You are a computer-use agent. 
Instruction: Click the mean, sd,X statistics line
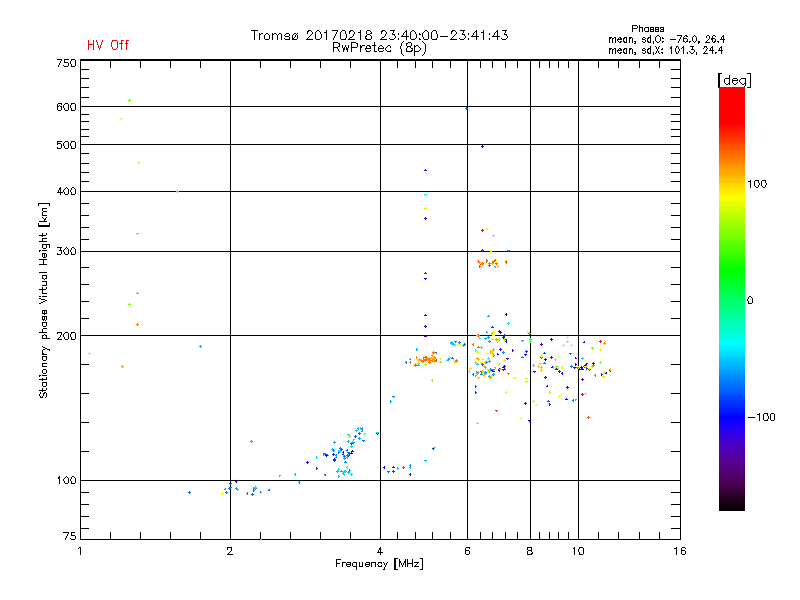(666, 50)
